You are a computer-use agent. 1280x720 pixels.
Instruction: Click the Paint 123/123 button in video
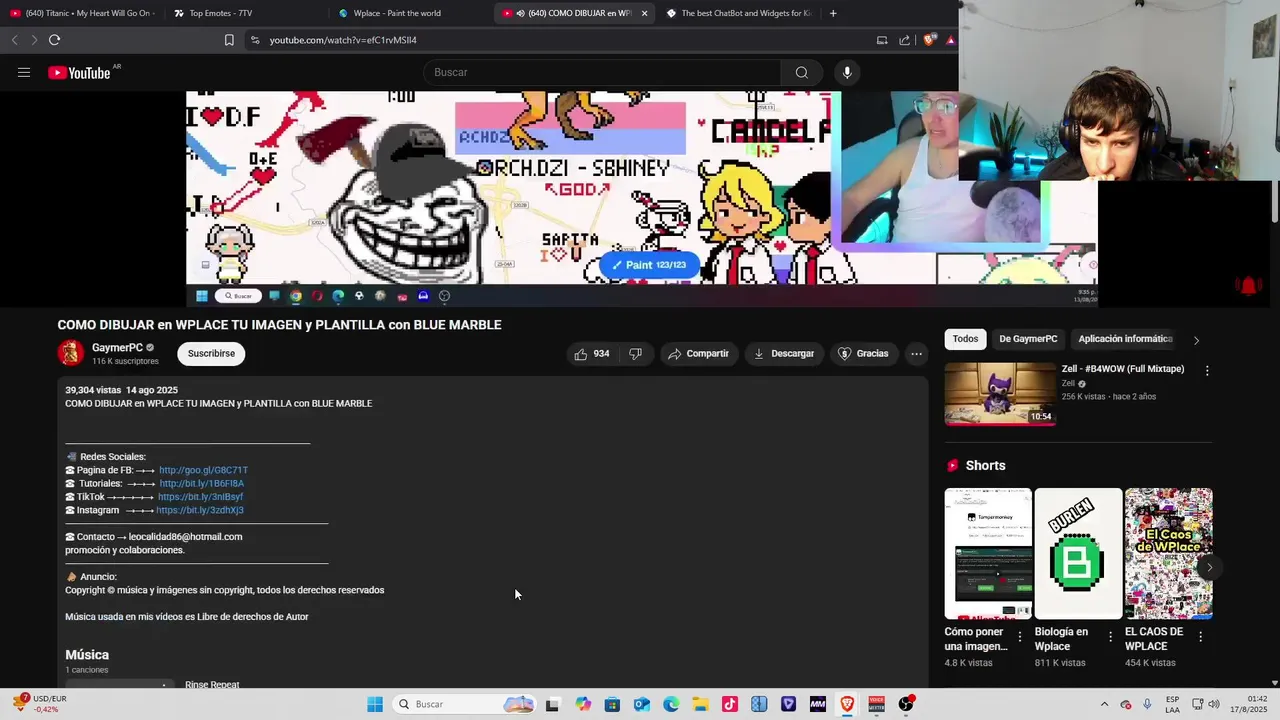[649, 265]
